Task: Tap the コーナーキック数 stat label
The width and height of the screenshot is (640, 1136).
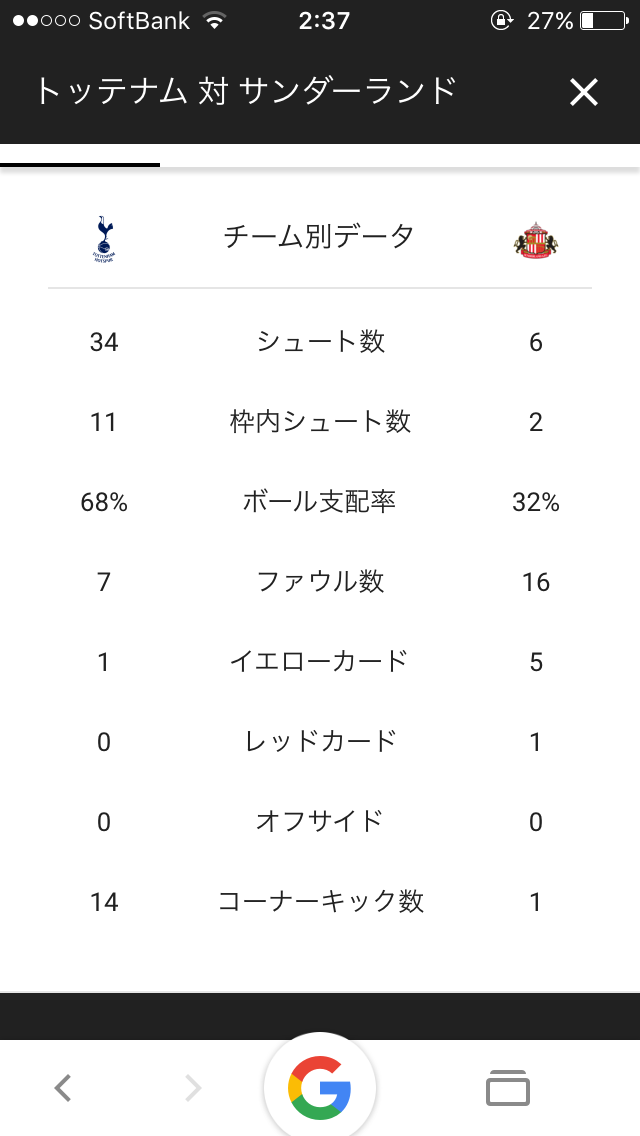Action: click(320, 902)
